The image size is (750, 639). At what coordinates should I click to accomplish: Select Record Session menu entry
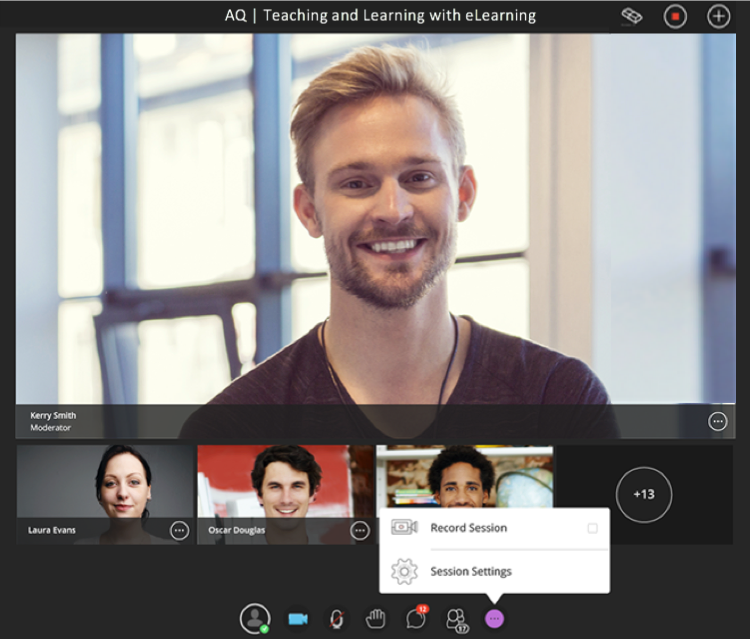coord(495,528)
